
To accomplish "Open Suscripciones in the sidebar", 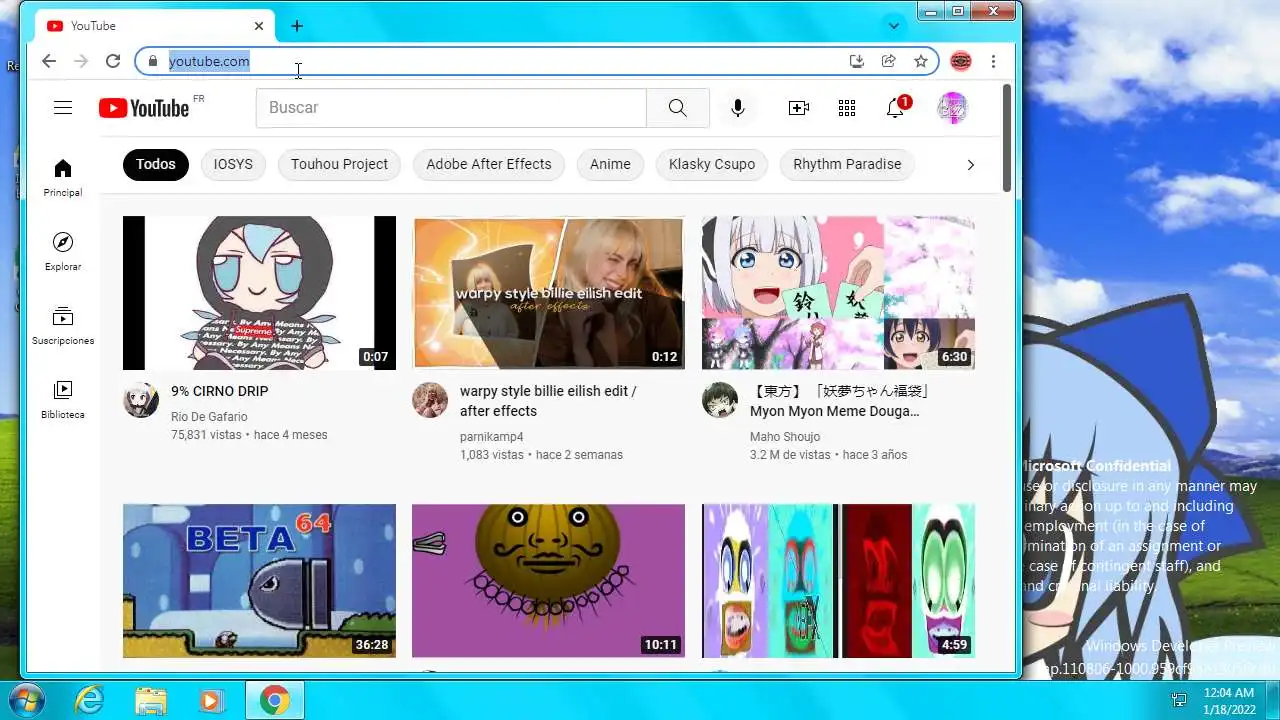I will (63, 326).
